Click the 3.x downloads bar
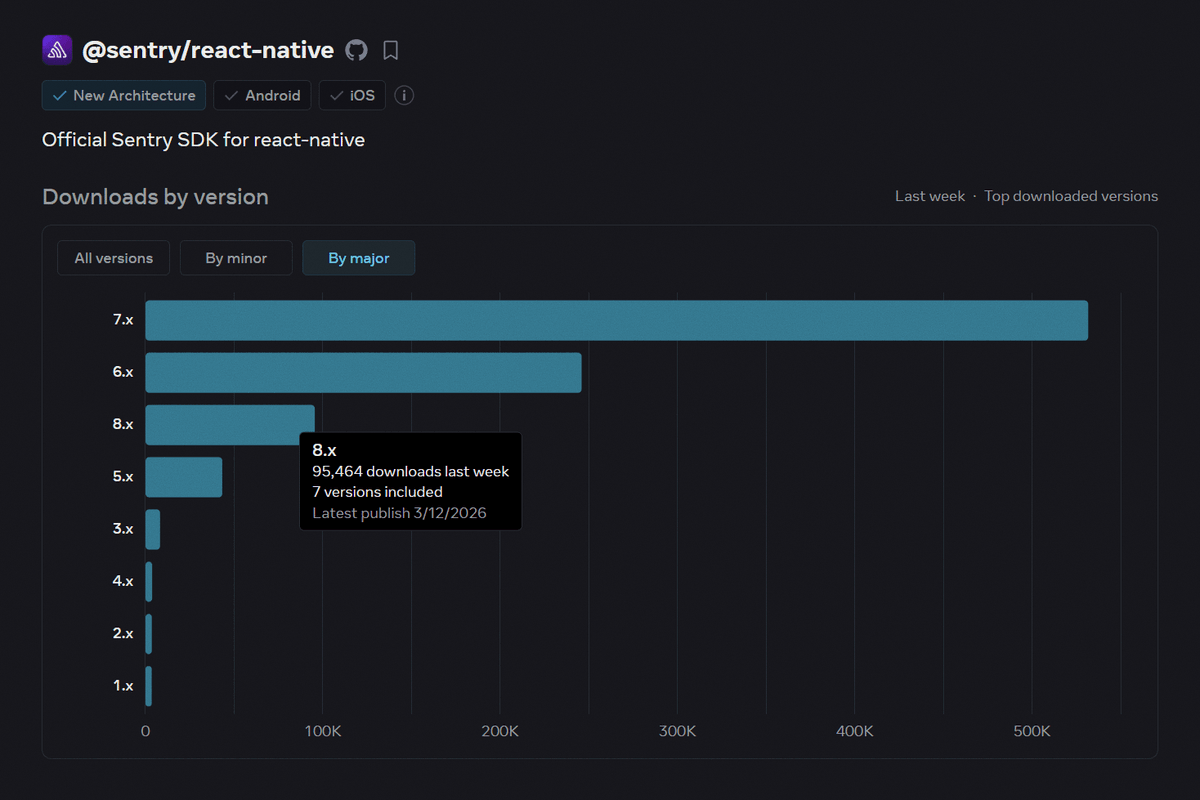Image resolution: width=1200 pixels, height=800 pixels. point(152,529)
